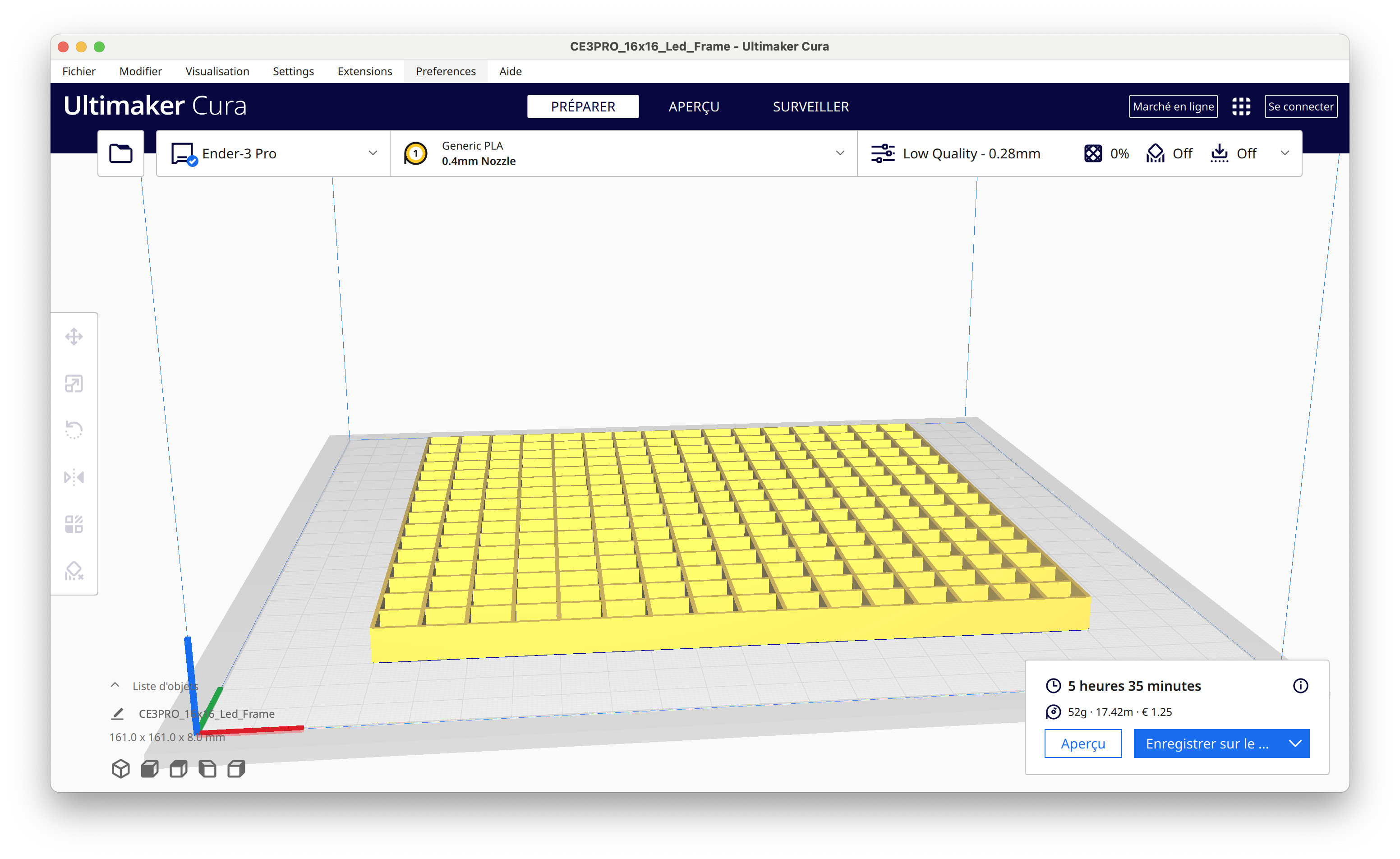Select the Rotate tool
The height and width of the screenshot is (859, 1400).
point(74,430)
